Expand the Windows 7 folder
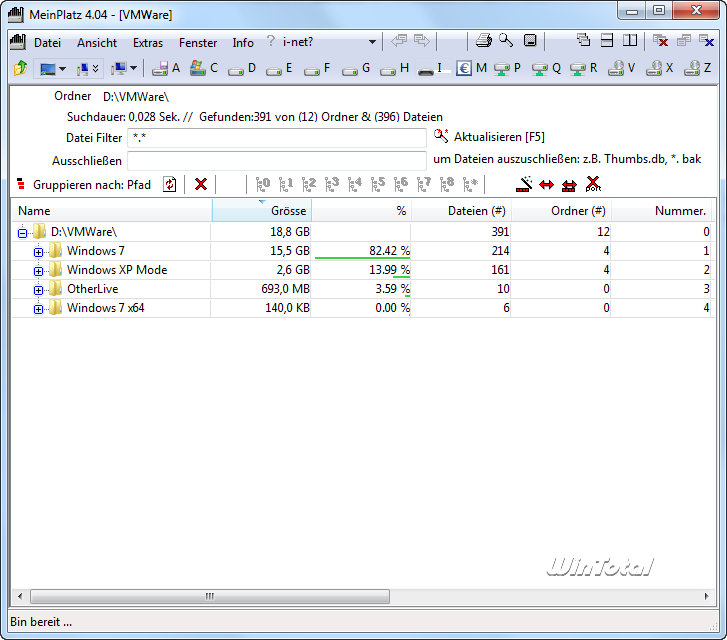The width and height of the screenshot is (727, 640). coord(38,252)
